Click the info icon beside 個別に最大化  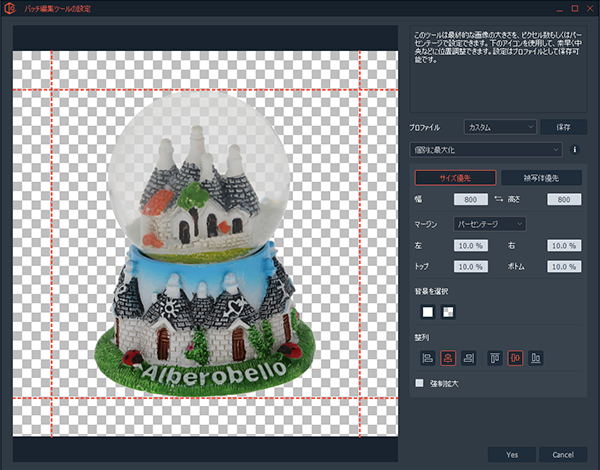[575, 150]
